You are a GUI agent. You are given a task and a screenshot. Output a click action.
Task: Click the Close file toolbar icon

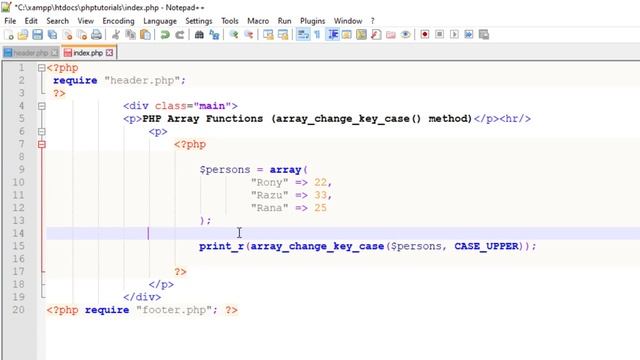pyautogui.click(x=67, y=35)
